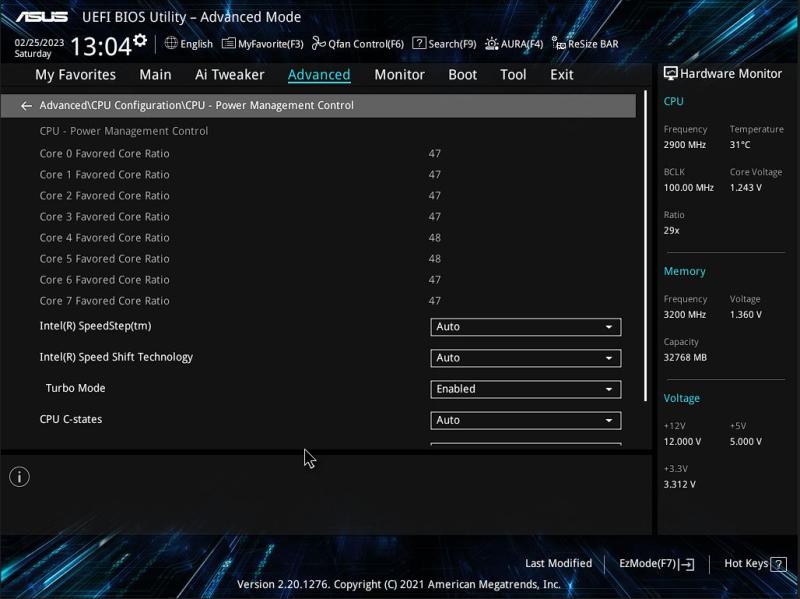Open MyFavorite(F3) from the top toolbar
This screenshot has height=599, width=800.
[263, 44]
